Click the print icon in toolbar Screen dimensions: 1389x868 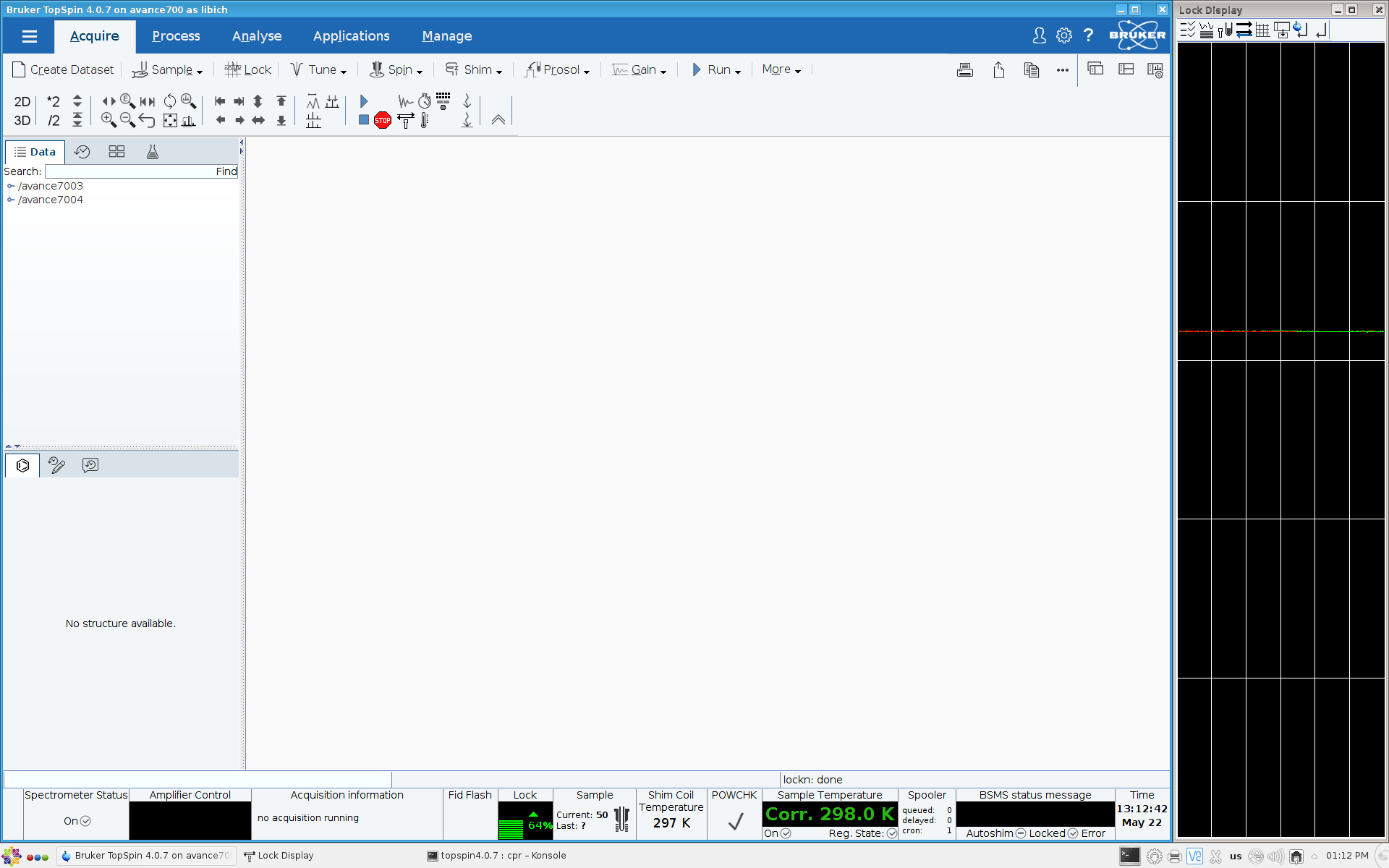point(964,70)
